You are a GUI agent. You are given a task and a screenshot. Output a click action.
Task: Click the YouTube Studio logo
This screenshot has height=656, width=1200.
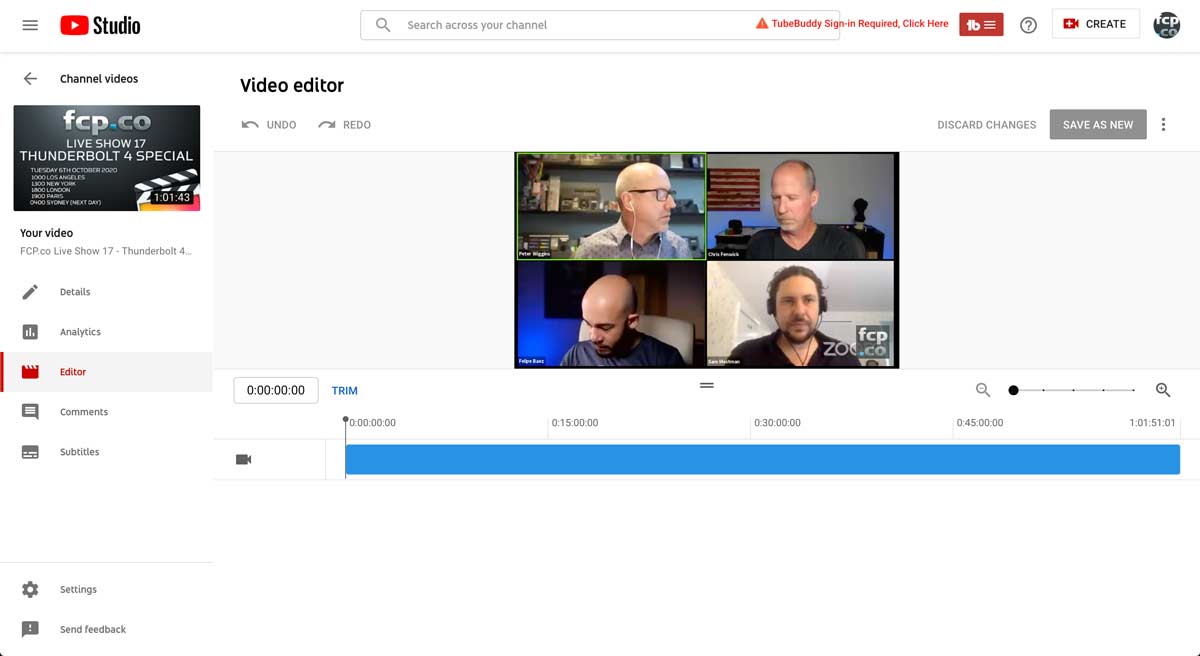click(x=100, y=25)
